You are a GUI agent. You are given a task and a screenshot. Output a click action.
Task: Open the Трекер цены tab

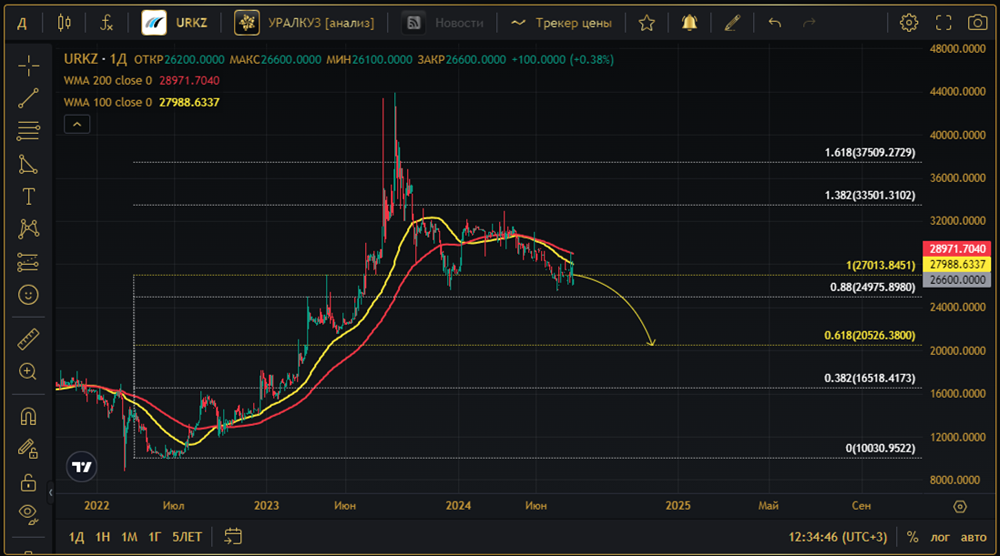(x=561, y=22)
